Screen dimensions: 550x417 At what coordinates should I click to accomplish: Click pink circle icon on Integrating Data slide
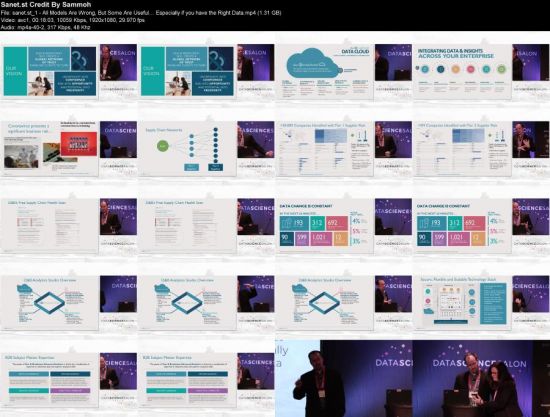(x=470, y=69)
